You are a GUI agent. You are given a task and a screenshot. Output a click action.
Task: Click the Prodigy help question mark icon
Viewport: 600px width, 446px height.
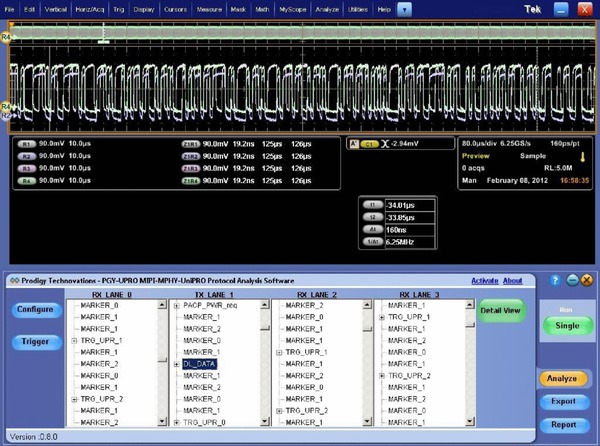(x=555, y=281)
